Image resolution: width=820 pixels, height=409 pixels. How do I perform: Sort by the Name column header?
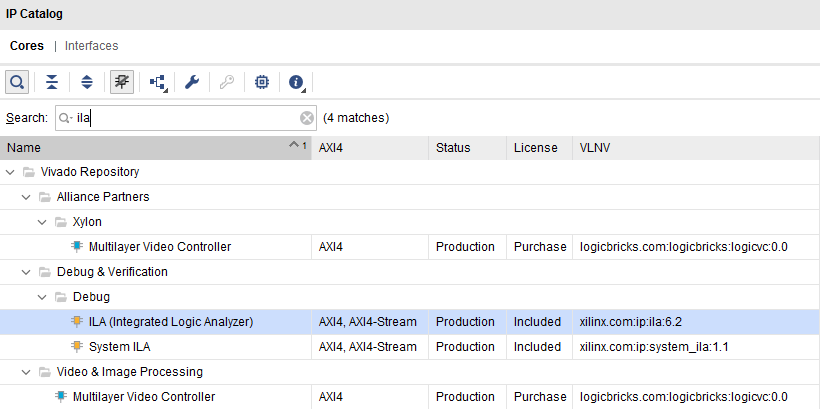pyautogui.click(x=150, y=148)
